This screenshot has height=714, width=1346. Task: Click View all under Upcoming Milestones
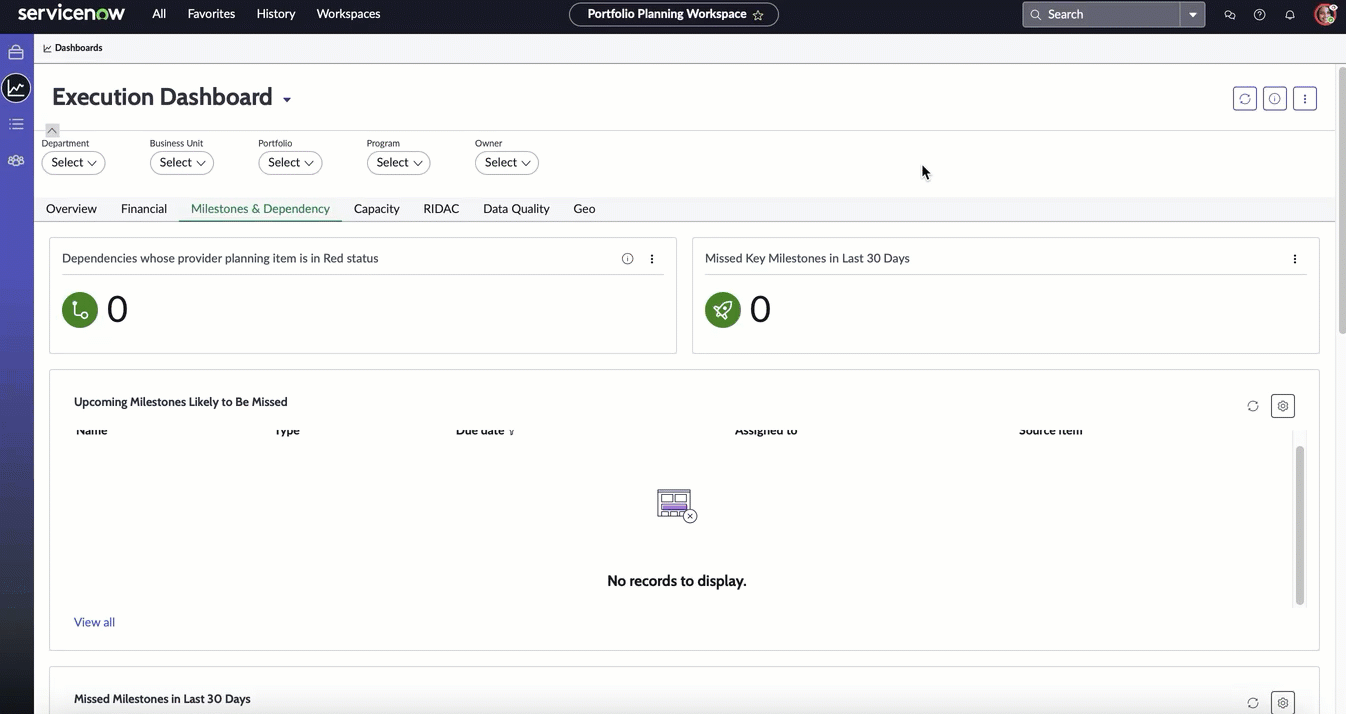pyautogui.click(x=94, y=622)
